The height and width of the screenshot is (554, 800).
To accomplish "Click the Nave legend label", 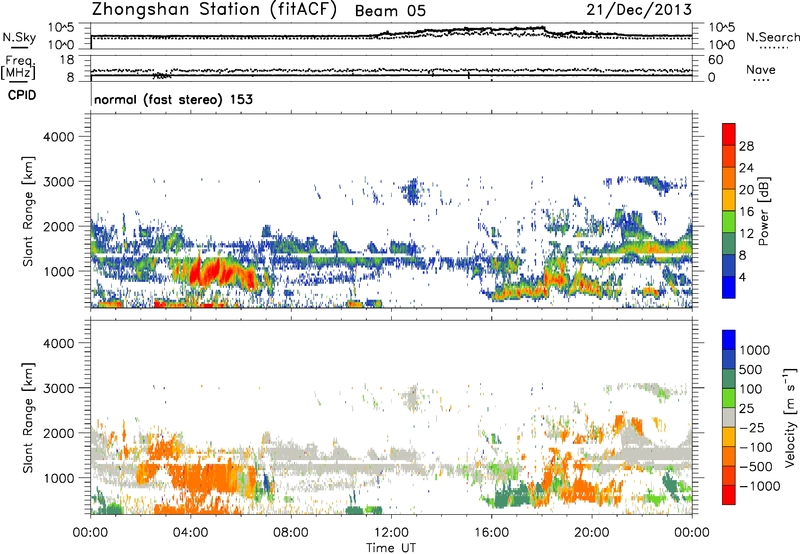I will coord(760,69).
